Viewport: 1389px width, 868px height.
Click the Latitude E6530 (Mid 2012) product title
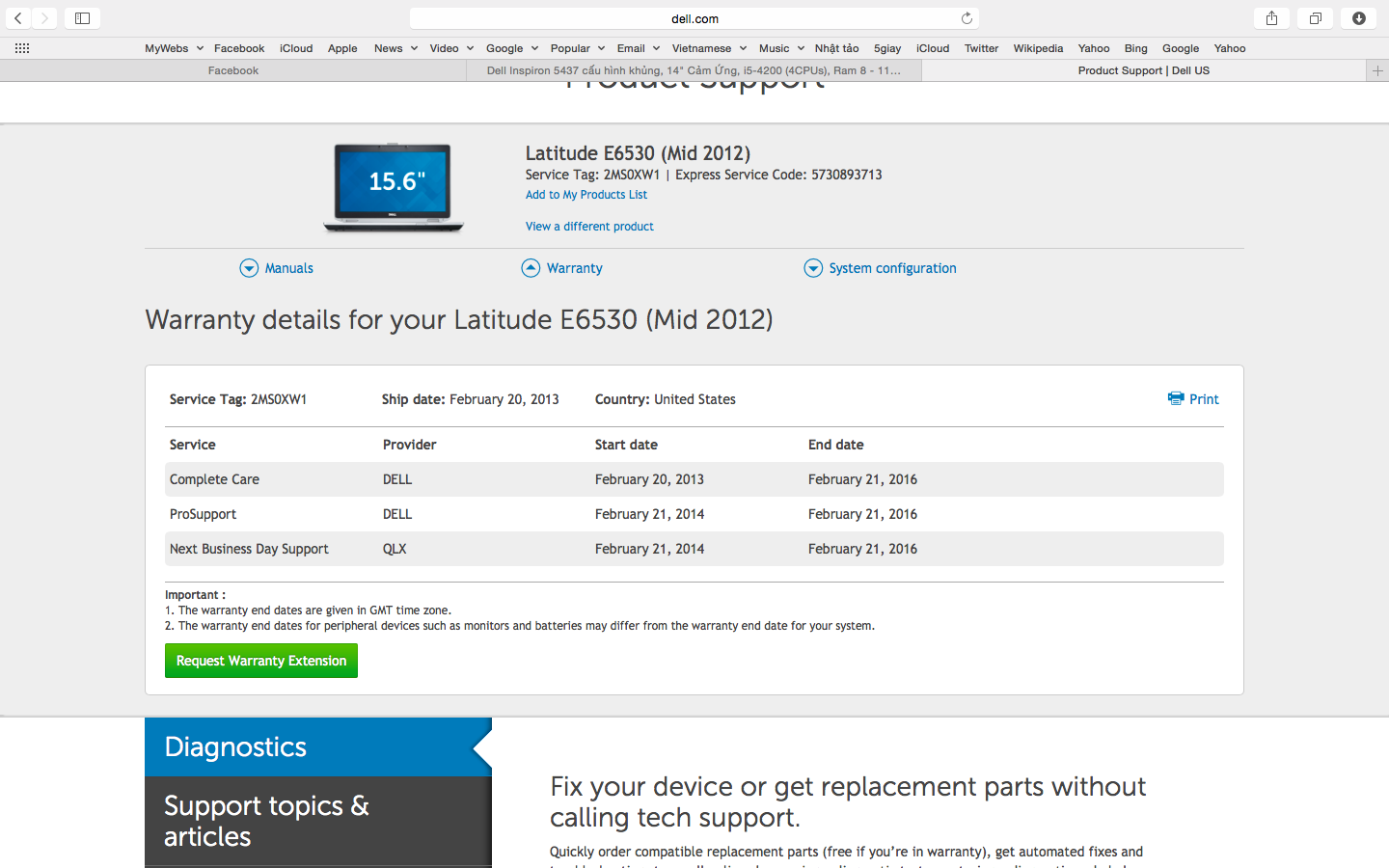[638, 153]
